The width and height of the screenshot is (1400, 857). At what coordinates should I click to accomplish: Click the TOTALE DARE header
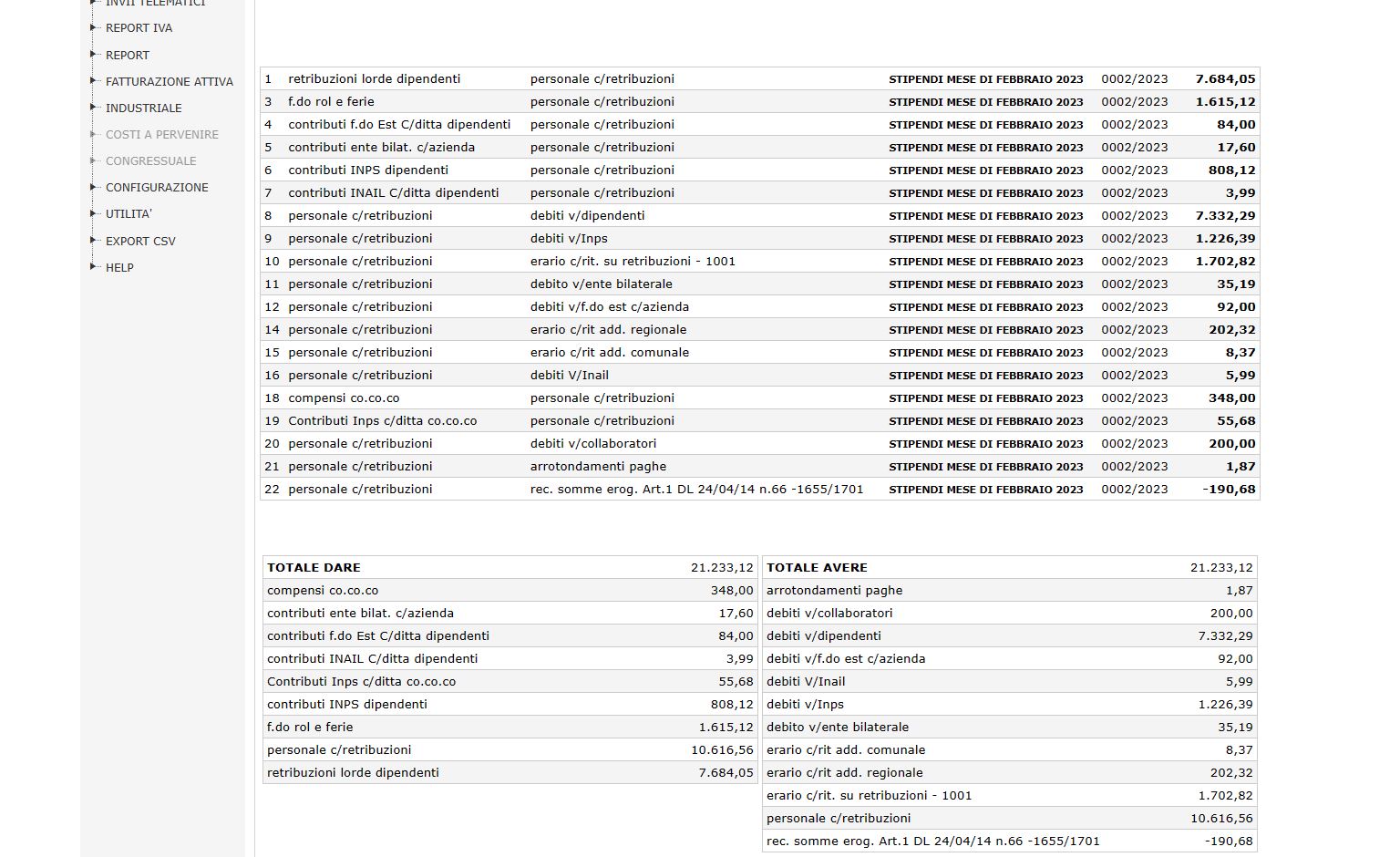(x=314, y=567)
